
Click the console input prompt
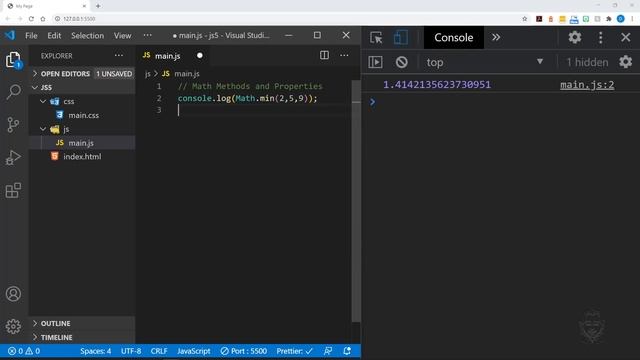[502, 102]
